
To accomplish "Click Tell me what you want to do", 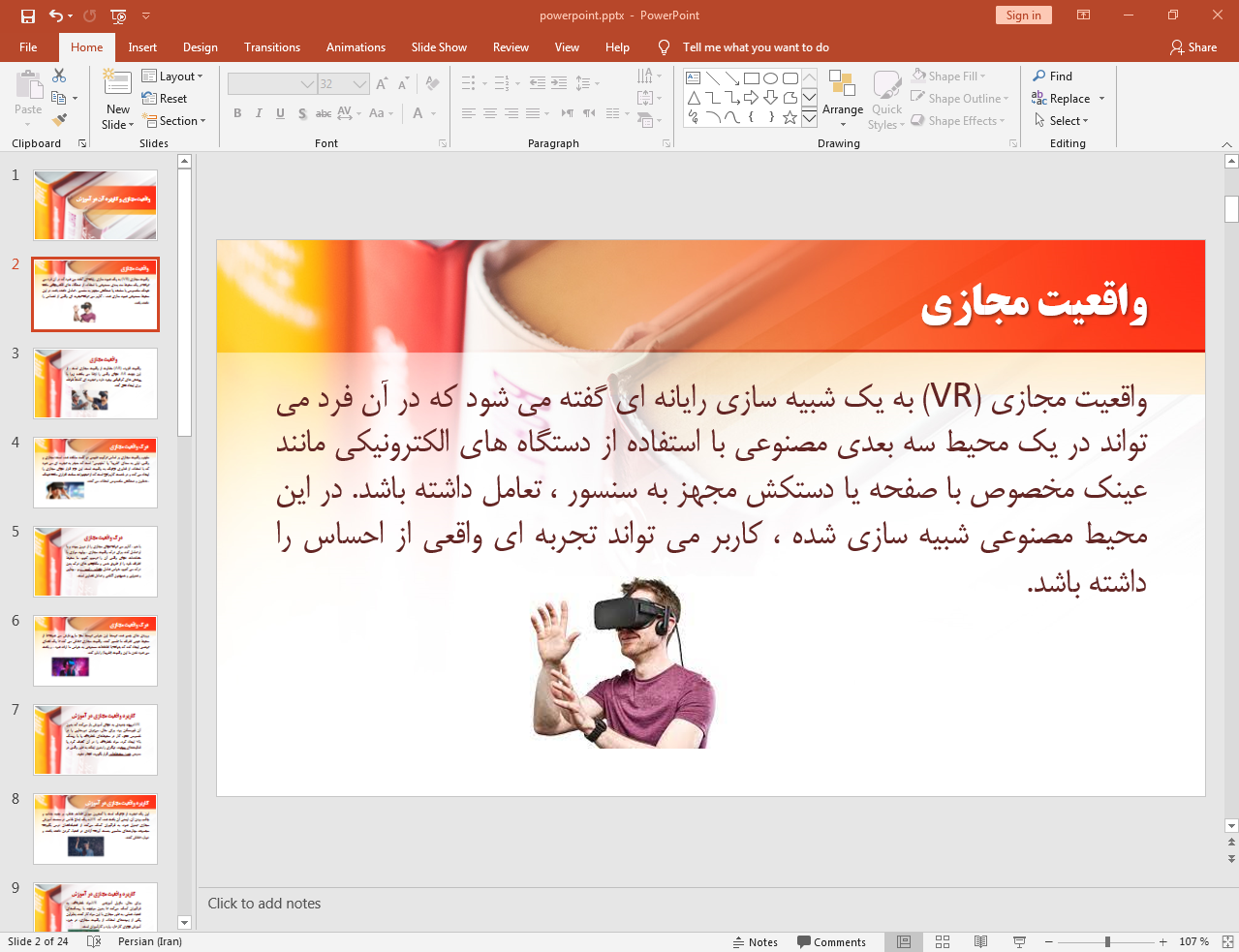I will [756, 47].
